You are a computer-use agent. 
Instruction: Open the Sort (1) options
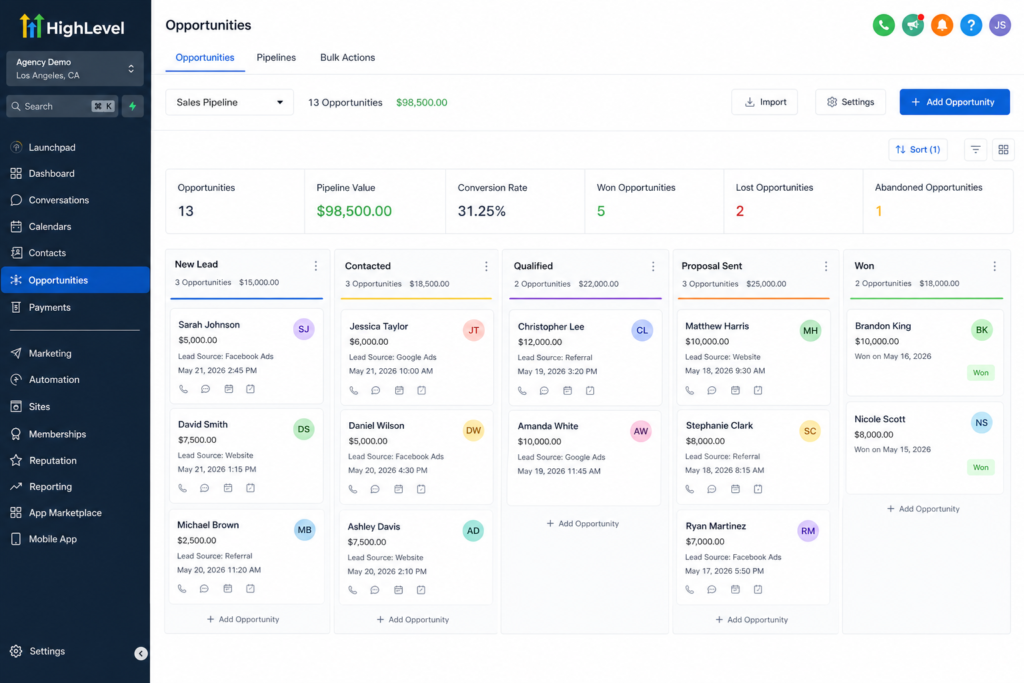[918, 150]
